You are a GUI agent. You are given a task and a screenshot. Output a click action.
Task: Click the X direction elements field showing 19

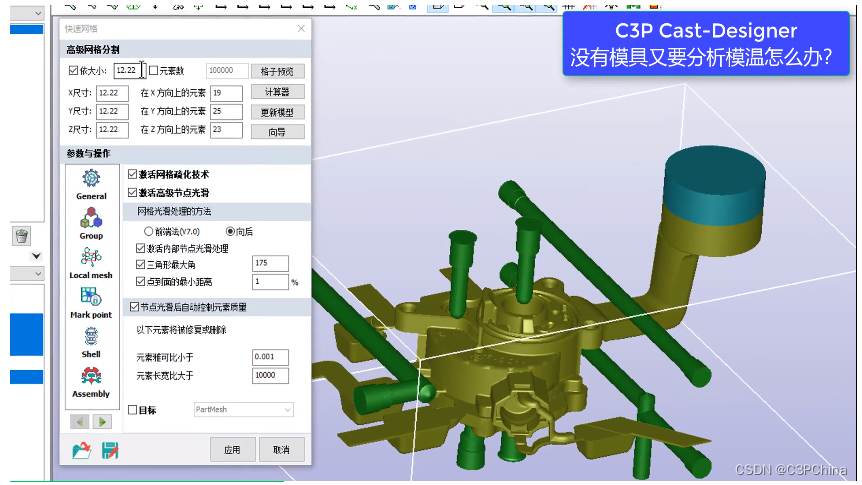226,93
